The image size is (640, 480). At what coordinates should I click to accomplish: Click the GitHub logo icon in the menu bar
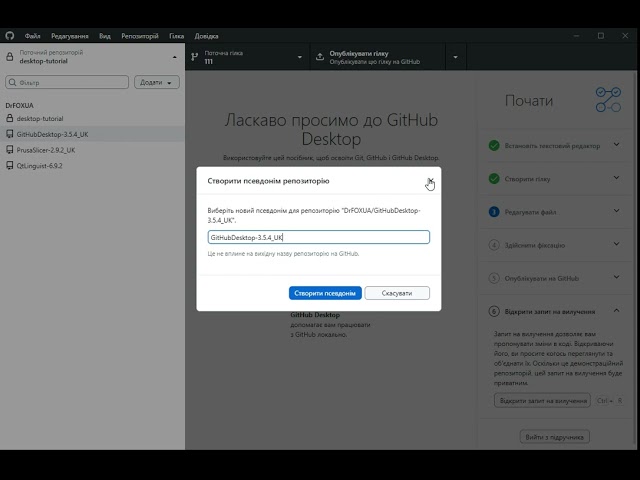10,36
